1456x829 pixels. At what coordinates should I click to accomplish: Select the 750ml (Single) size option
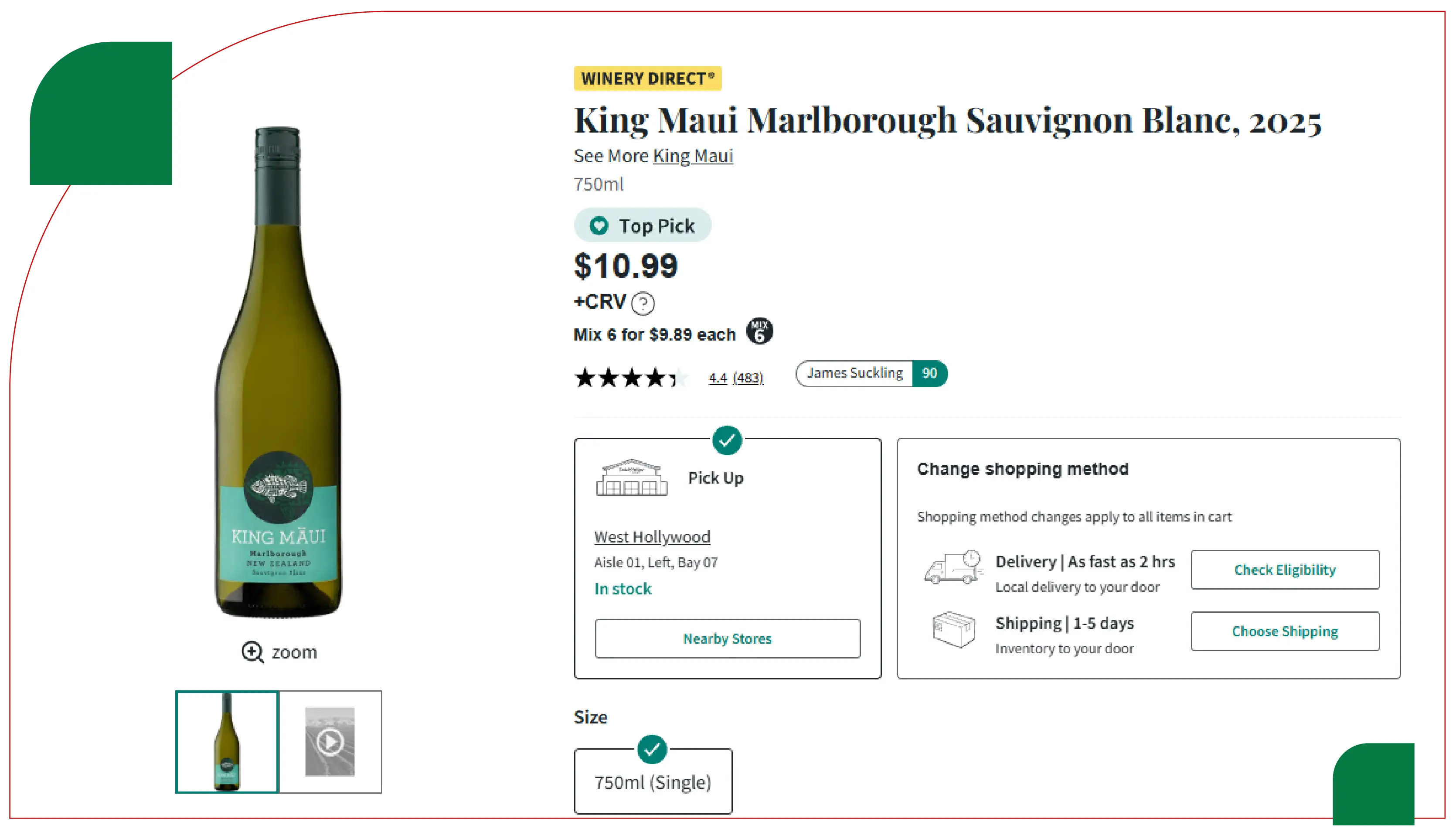(x=653, y=782)
